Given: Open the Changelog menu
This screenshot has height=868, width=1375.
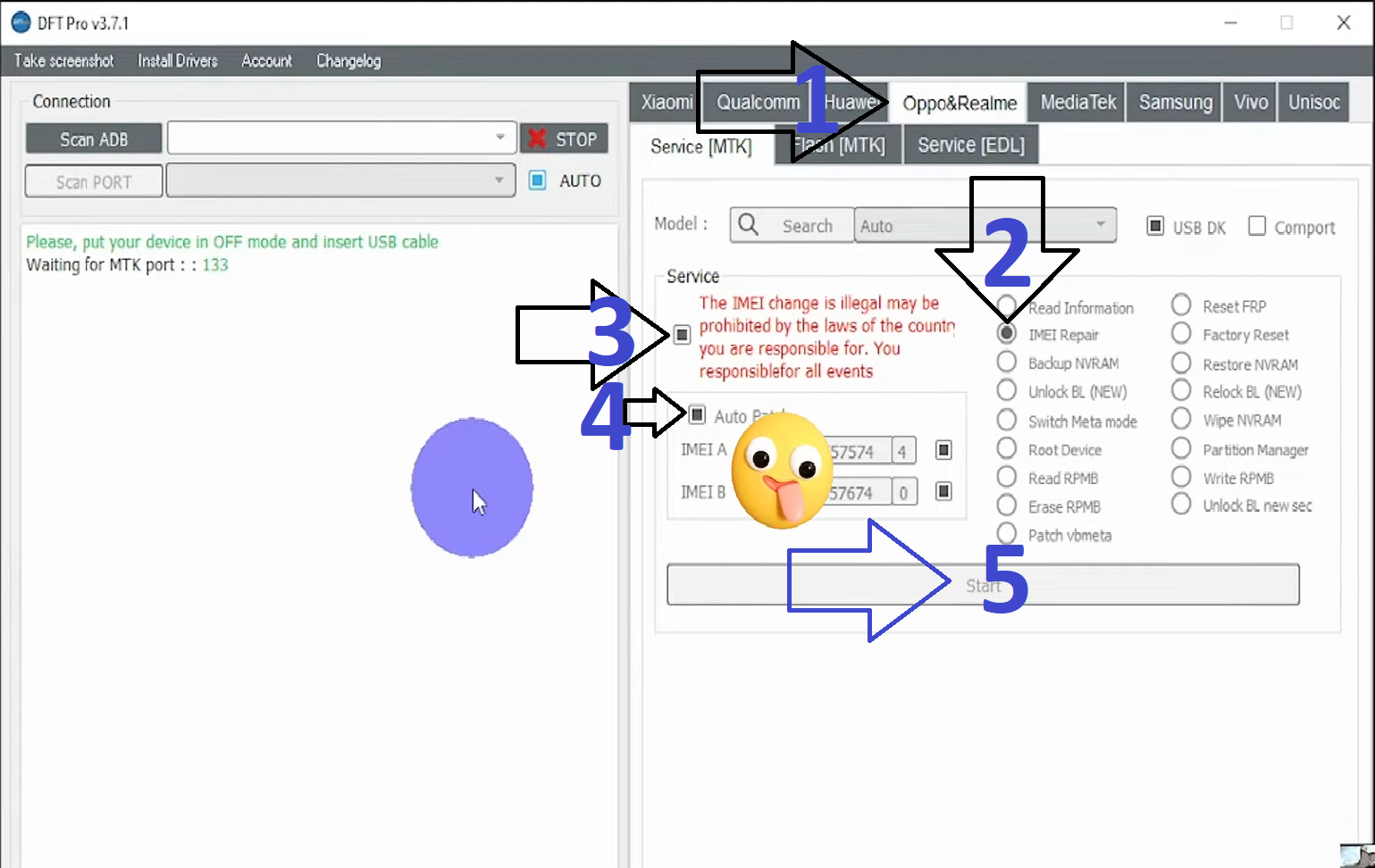Looking at the screenshot, I should point(348,61).
